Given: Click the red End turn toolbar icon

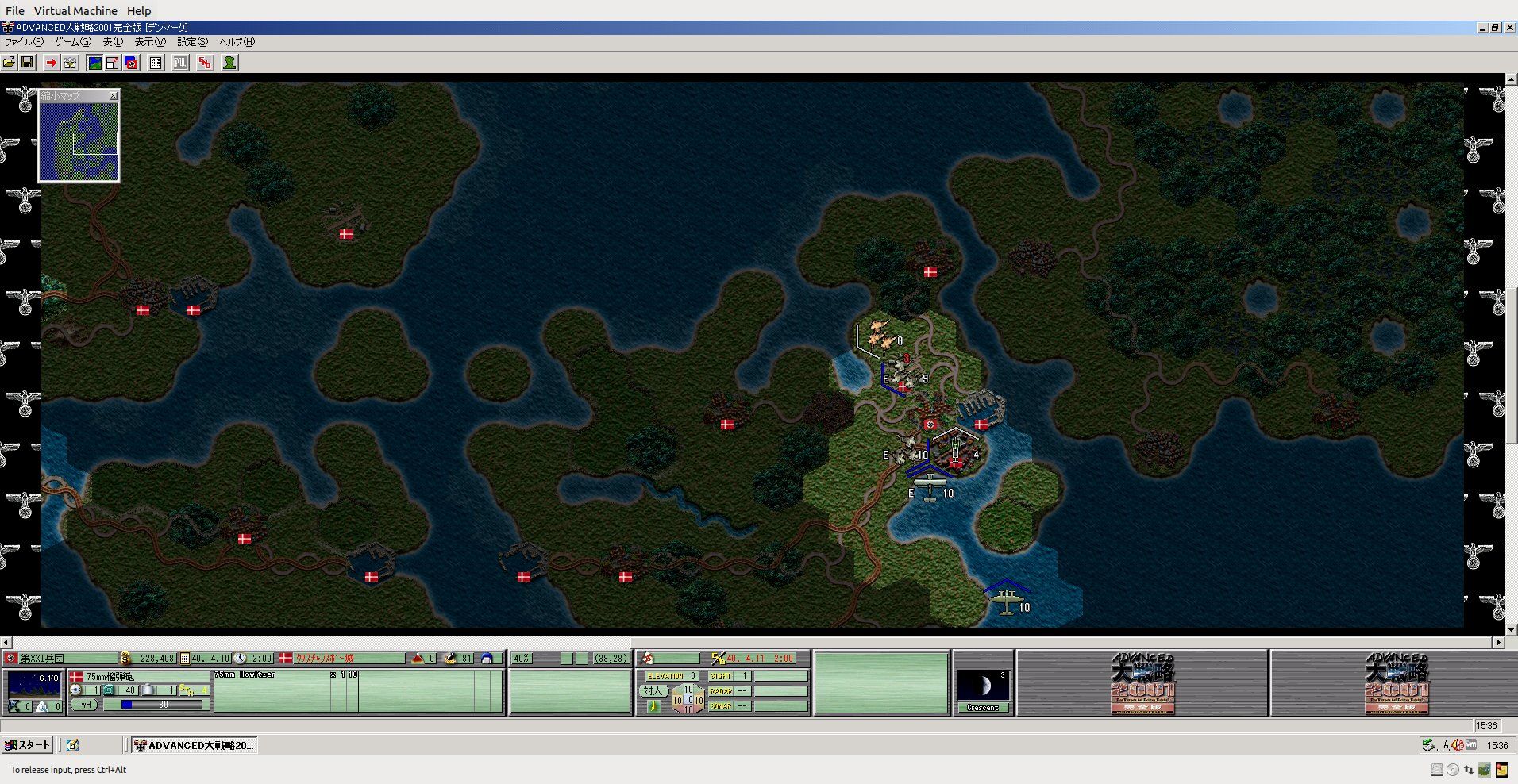Looking at the screenshot, I should (x=205, y=63).
